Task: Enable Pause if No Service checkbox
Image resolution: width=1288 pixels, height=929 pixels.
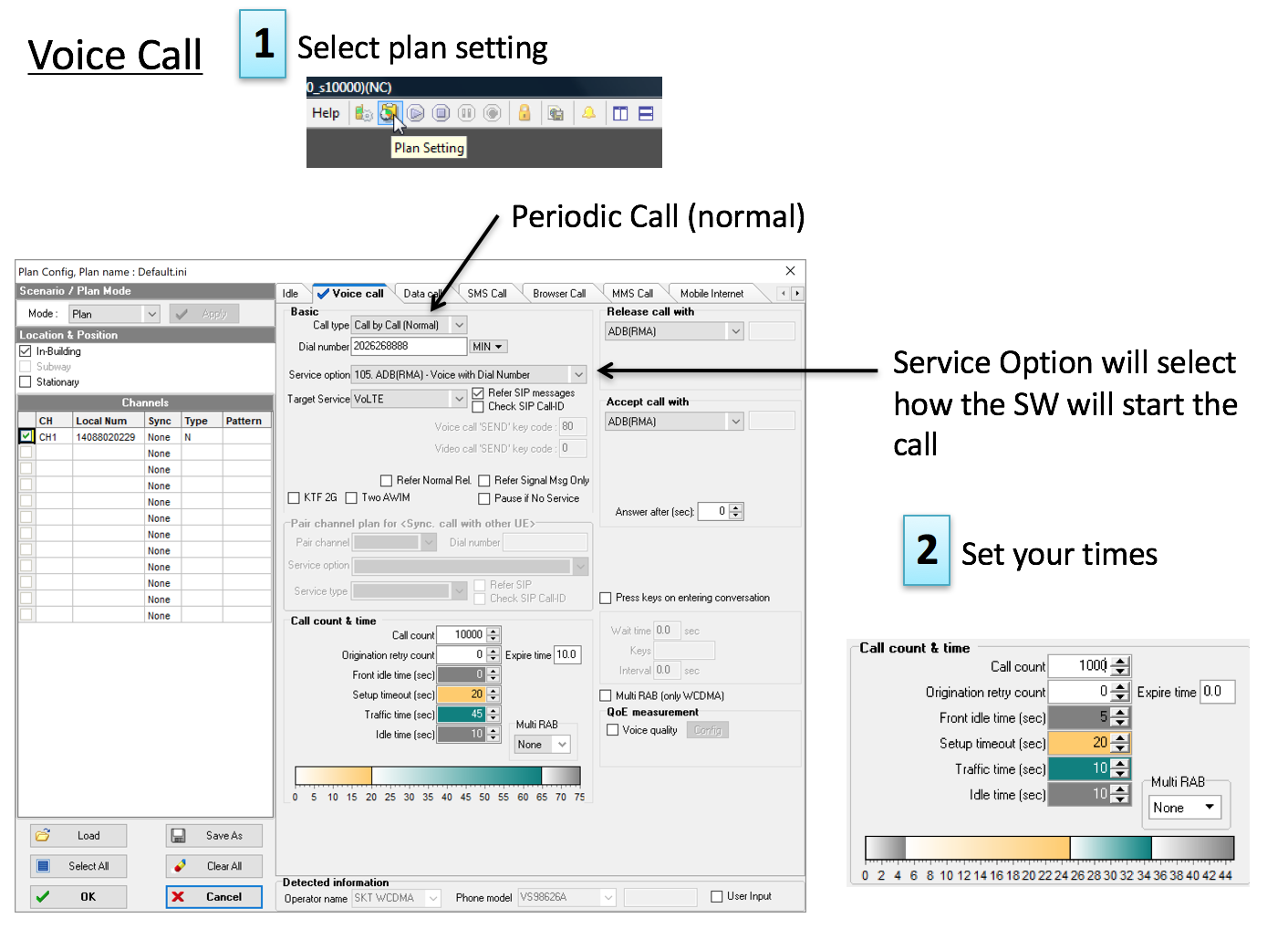Action: click(484, 499)
